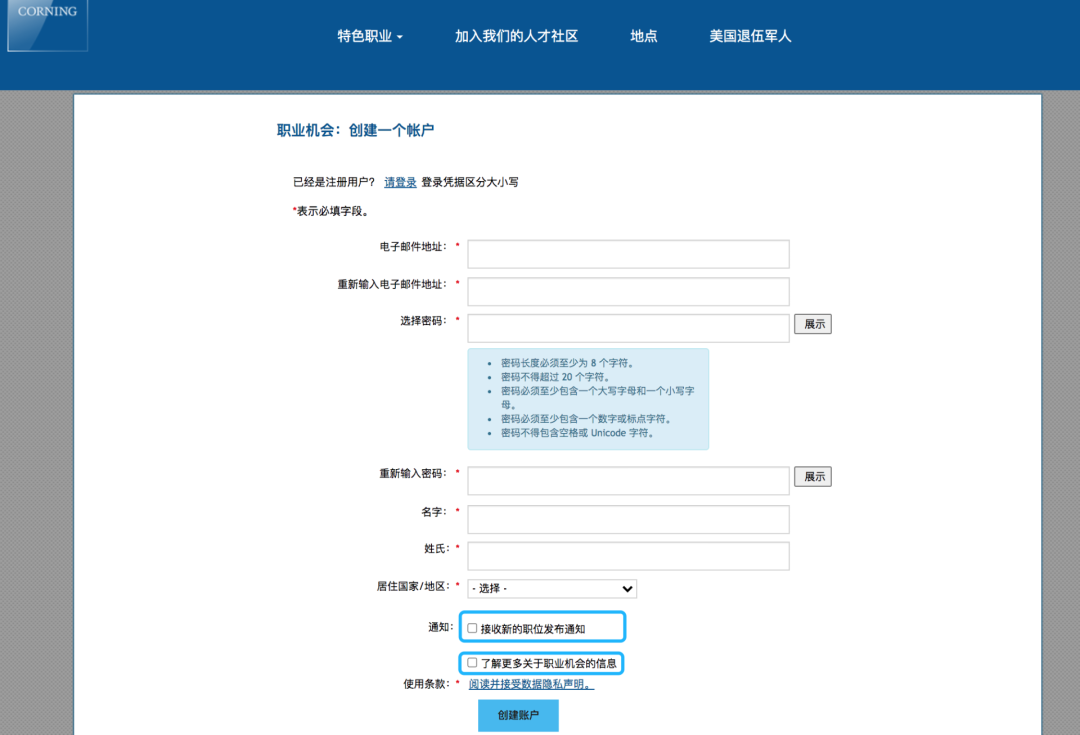Open the 居住国家/地区 dropdown

coord(552,588)
